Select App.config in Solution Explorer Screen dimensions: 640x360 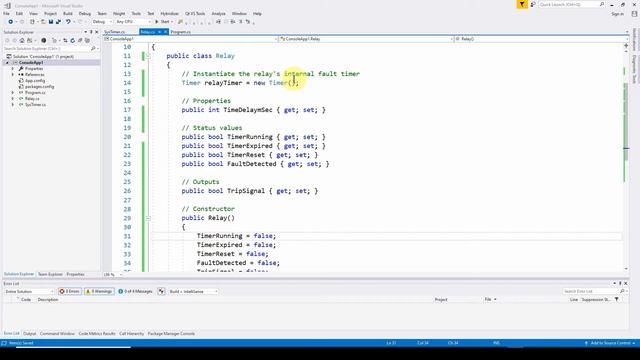35,81
